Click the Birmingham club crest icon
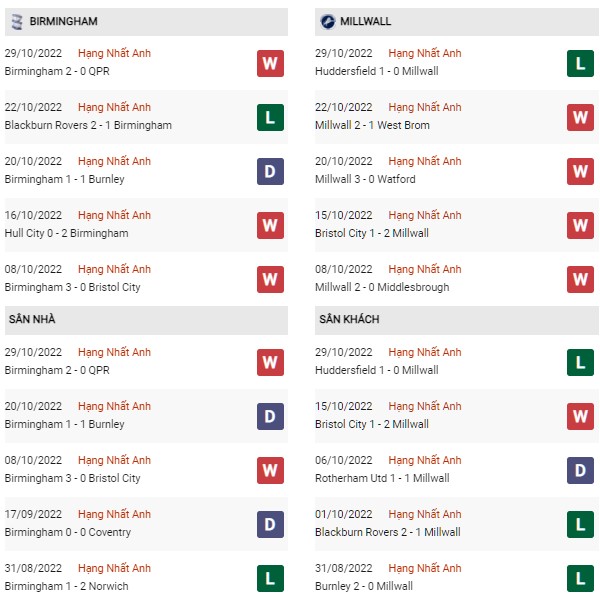Screen dimensions: 600x599 tap(17, 21)
